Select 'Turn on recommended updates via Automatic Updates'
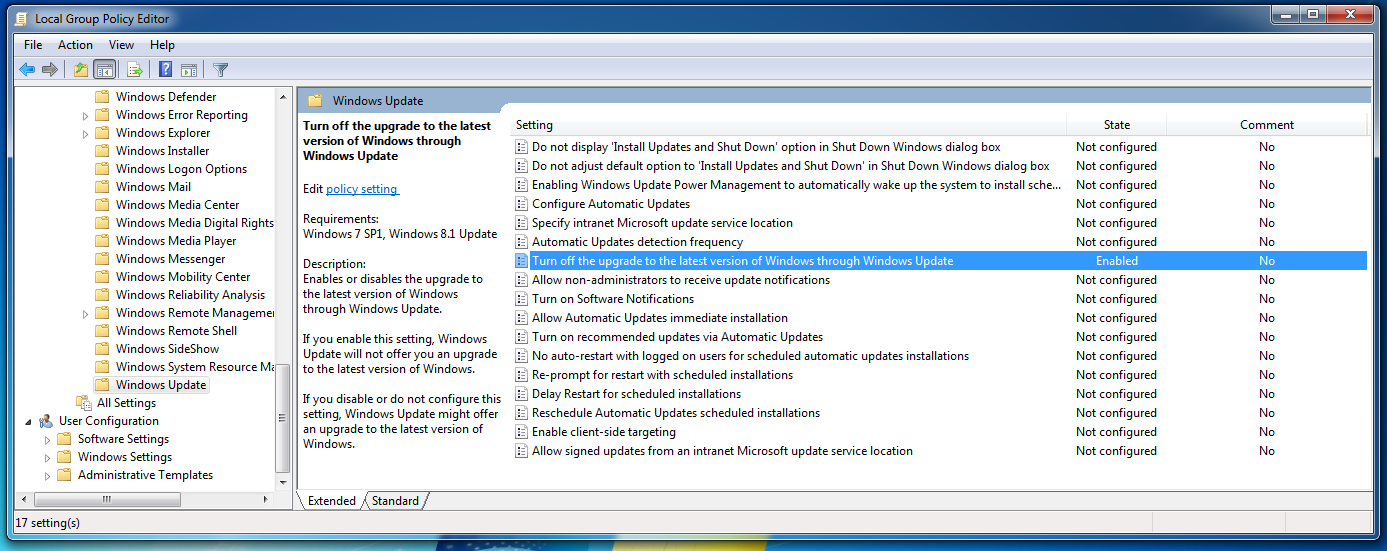The height and width of the screenshot is (551, 1387). pos(677,337)
